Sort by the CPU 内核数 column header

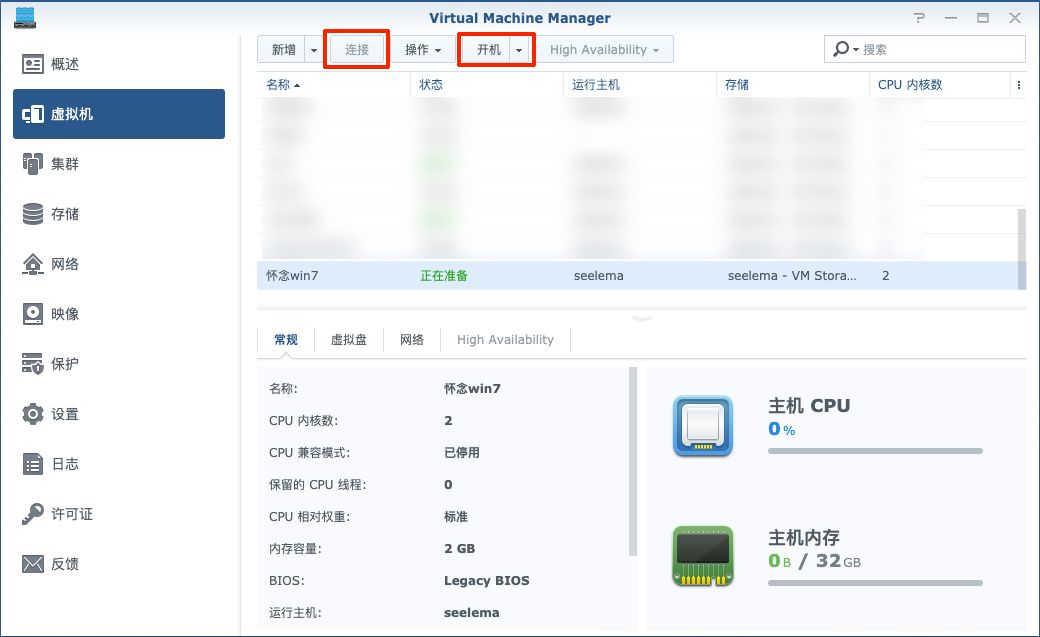(940, 85)
